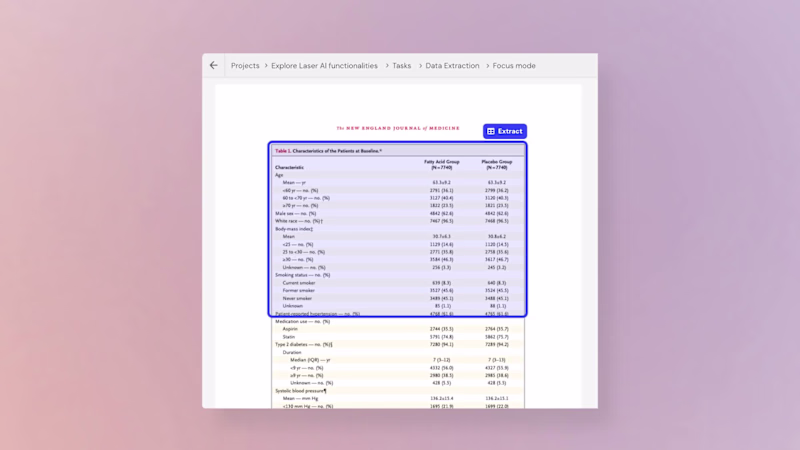
Task: Click the Systolic blood pressure row label
Action: (301, 391)
